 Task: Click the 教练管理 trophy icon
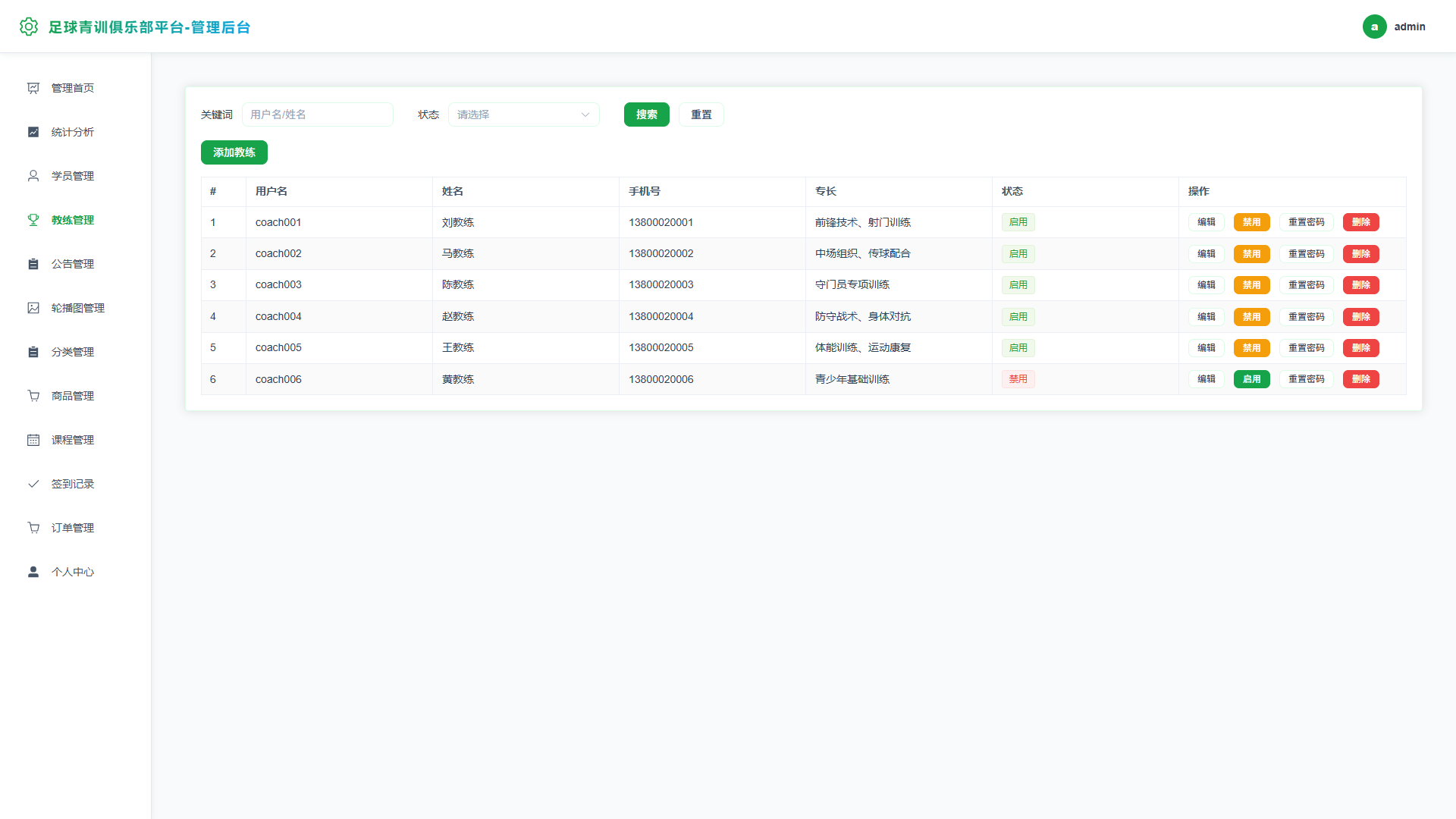click(x=33, y=220)
